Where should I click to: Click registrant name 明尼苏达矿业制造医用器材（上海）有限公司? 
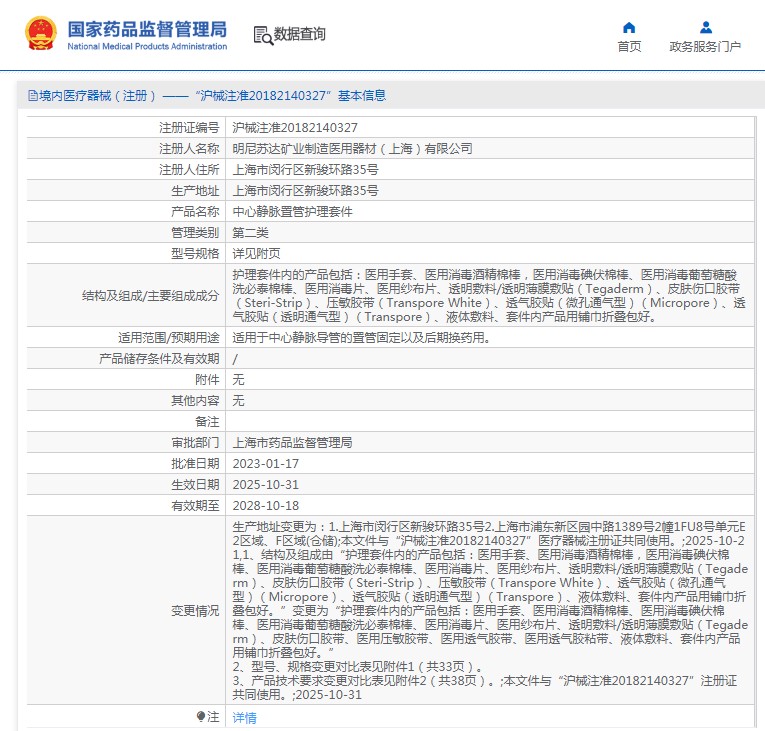point(353,149)
